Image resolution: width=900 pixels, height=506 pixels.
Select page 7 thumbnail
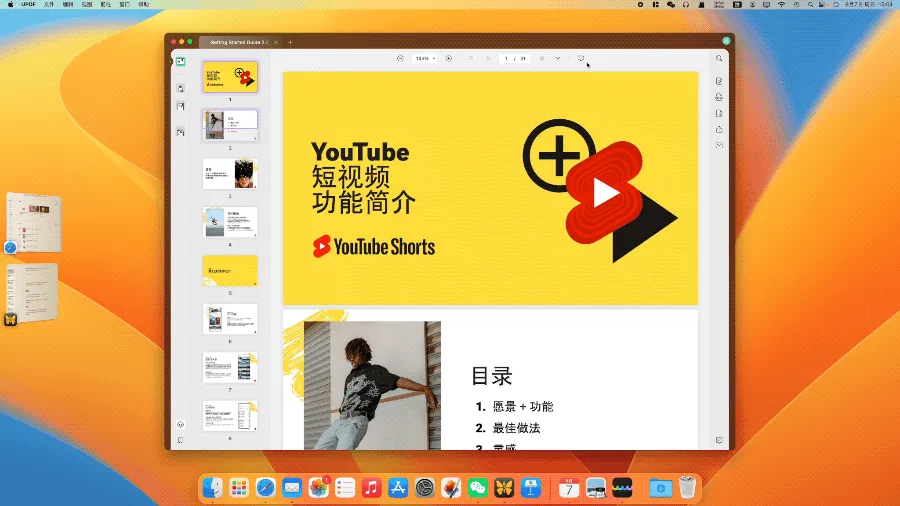230,367
